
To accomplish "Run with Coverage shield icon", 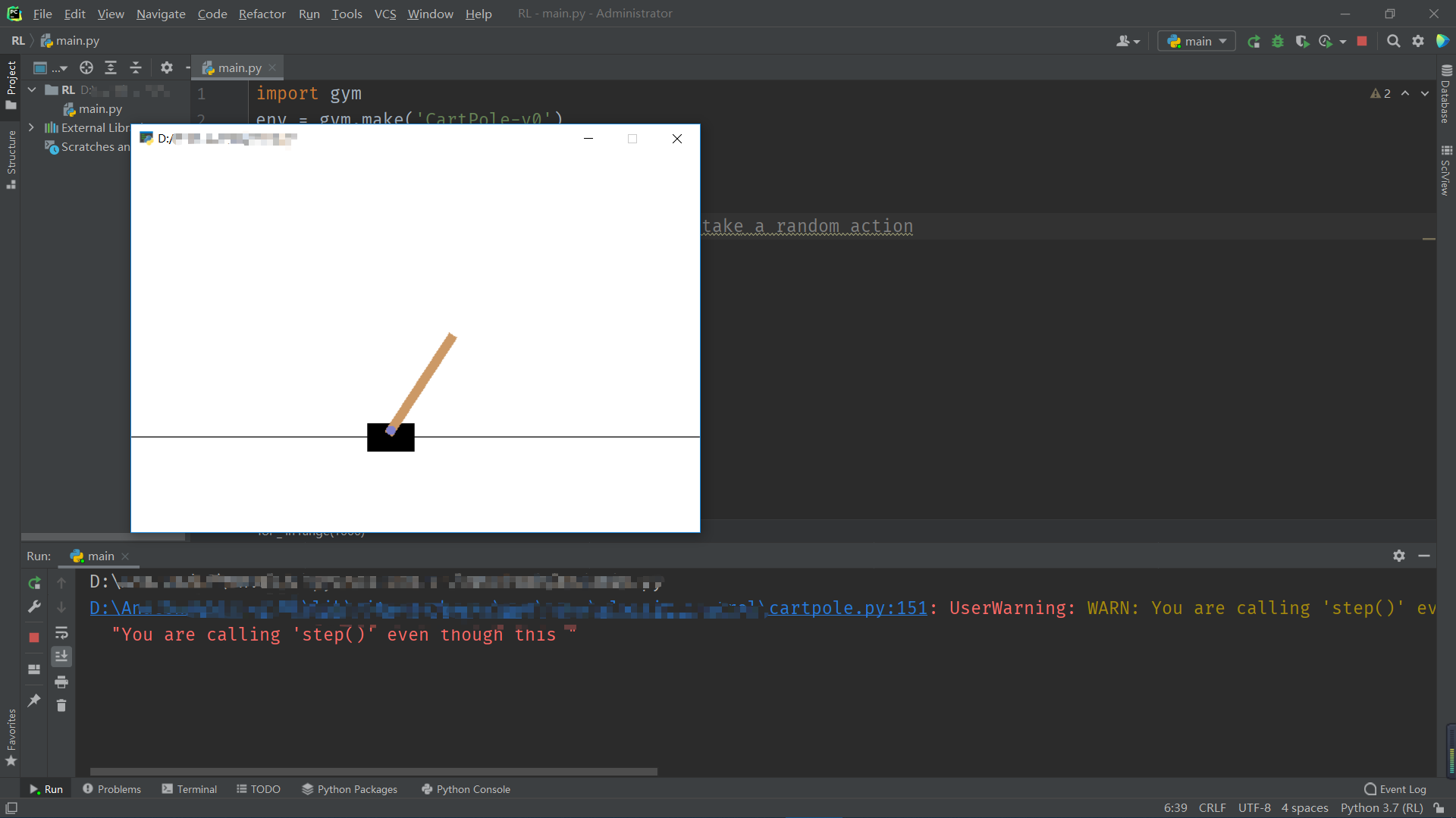I will pyautogui.click(x=1302, y=42).
